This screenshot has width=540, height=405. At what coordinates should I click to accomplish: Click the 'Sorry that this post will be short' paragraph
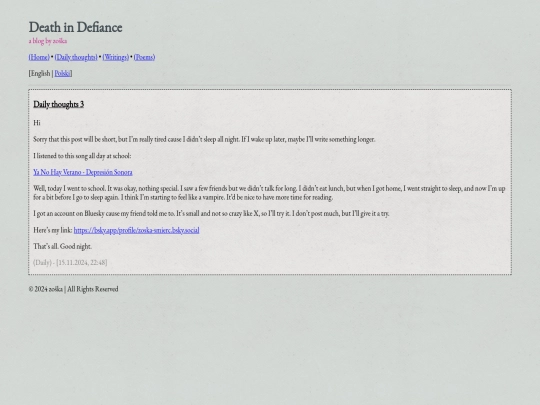click(x=204, y=139)
